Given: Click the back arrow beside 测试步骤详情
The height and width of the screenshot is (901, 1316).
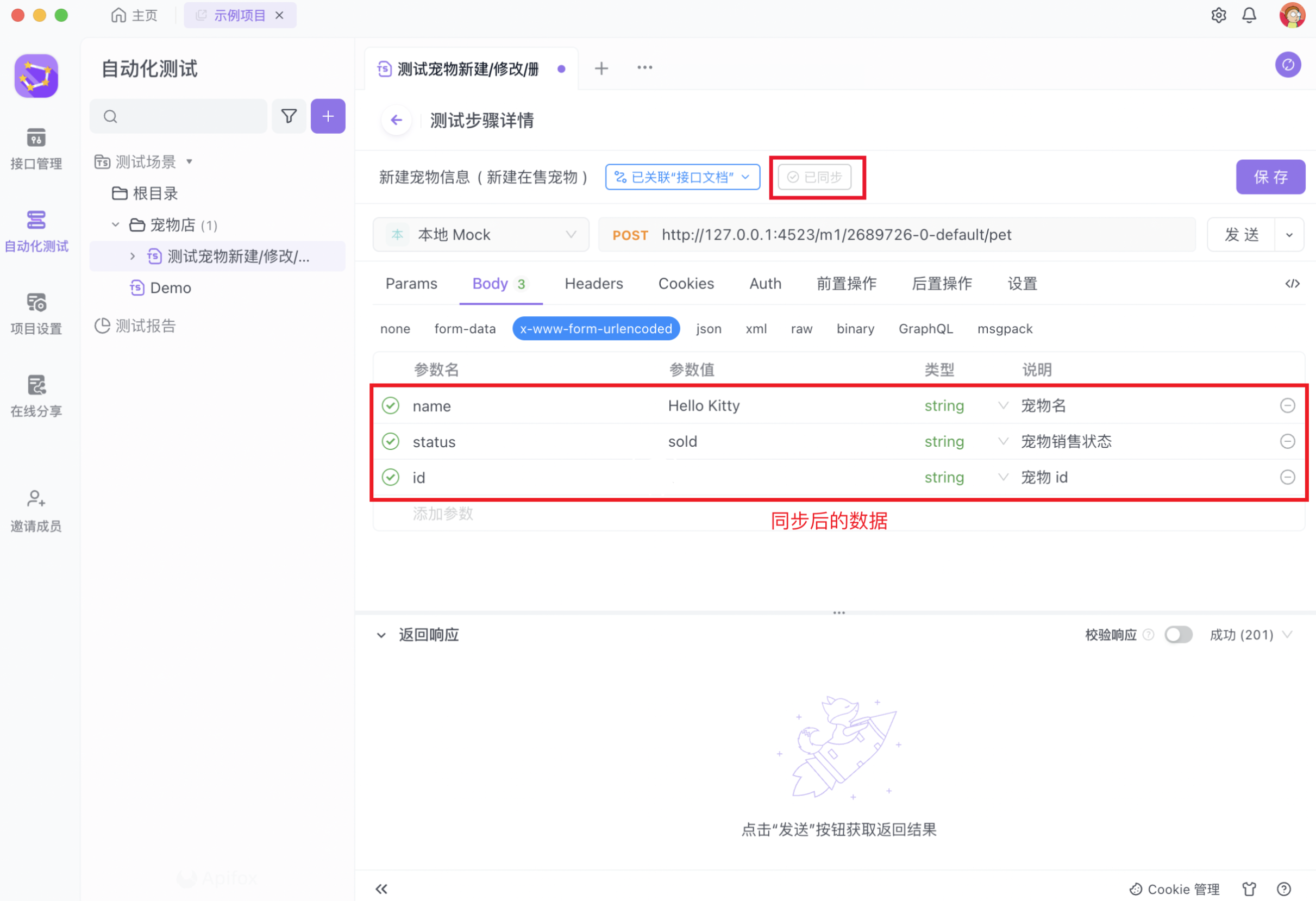Looking at the screenshot, I should [x=397, y=120].
